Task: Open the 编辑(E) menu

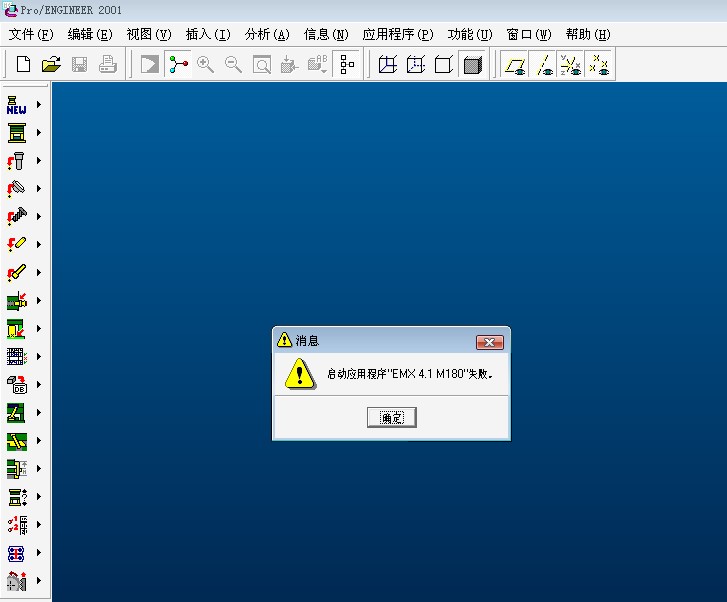Action: pos(90,34)
